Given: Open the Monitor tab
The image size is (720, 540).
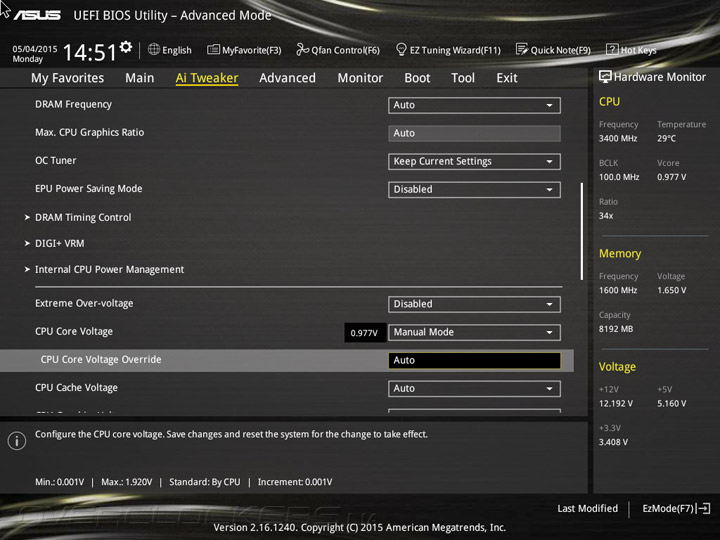Looking at the screenshot, I should tap(360, 78).
